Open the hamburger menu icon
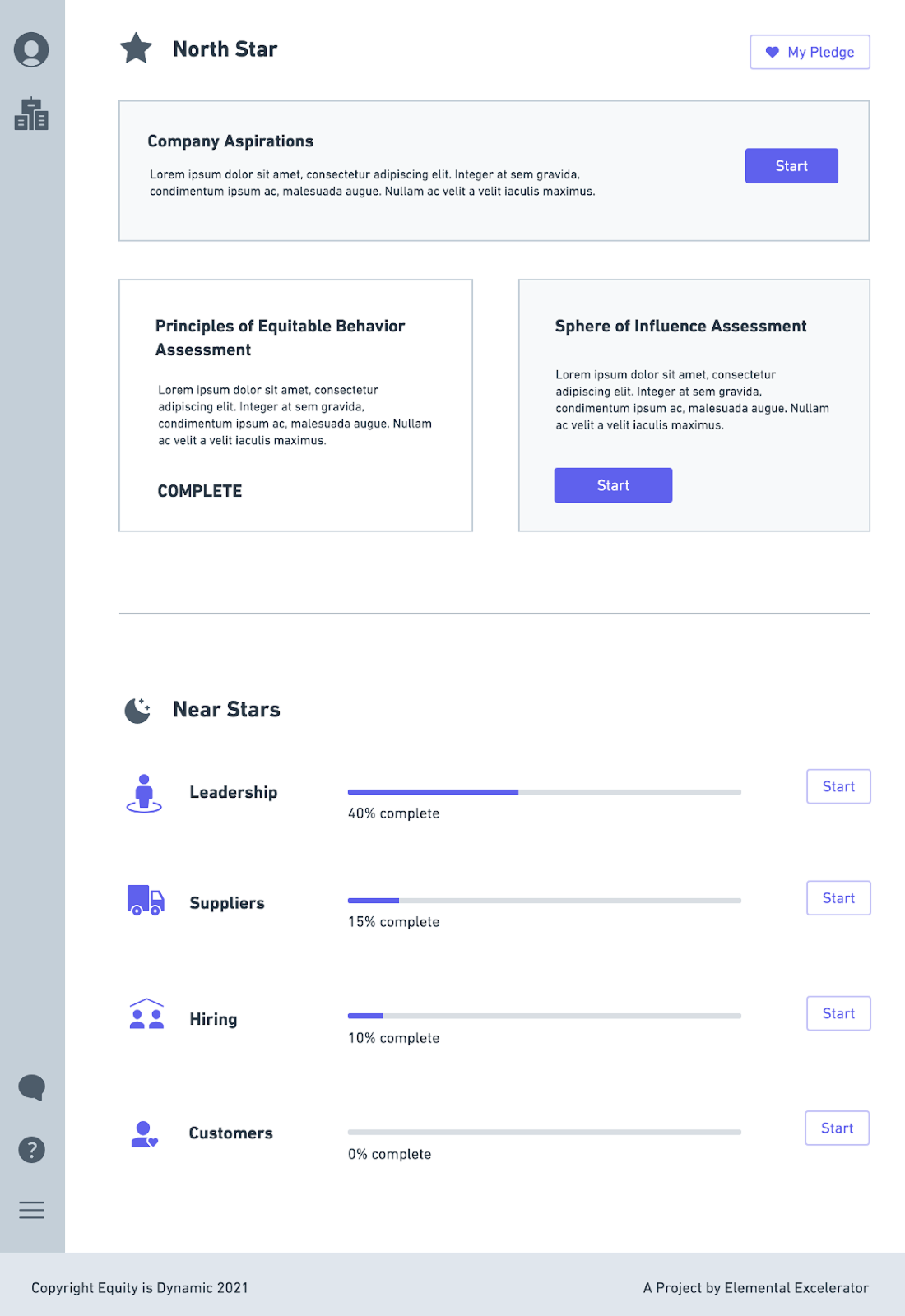 tap(31, 1210)
